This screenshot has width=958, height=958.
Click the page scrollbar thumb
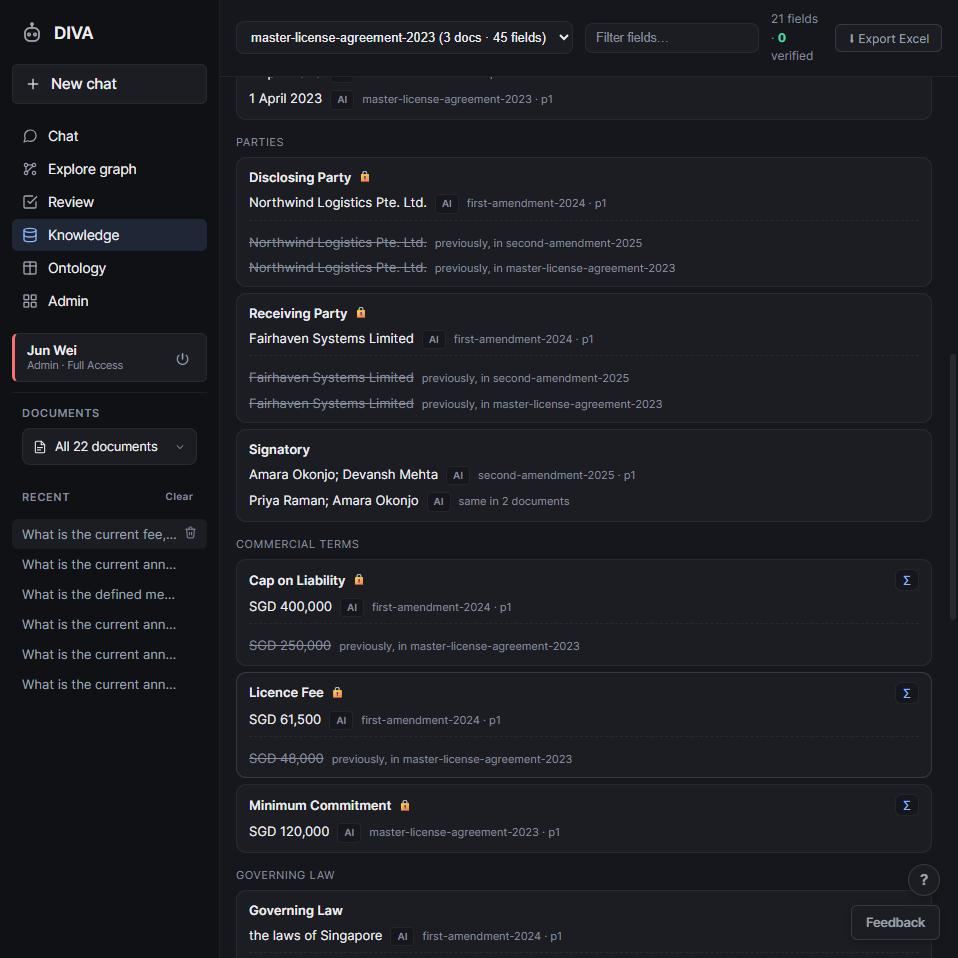[953, 487]
